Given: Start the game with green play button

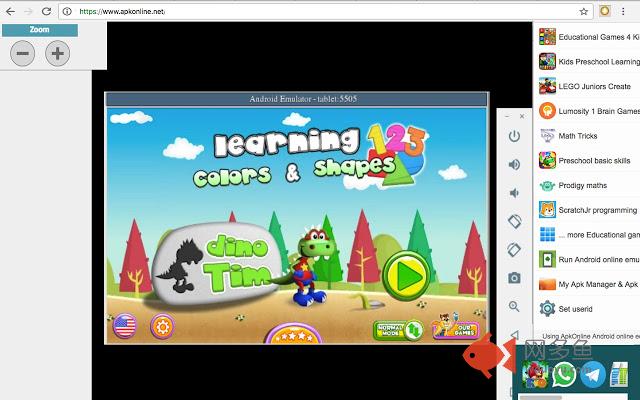Looking at the screenshot, I should pyautogui.click(x=407, y=276).
